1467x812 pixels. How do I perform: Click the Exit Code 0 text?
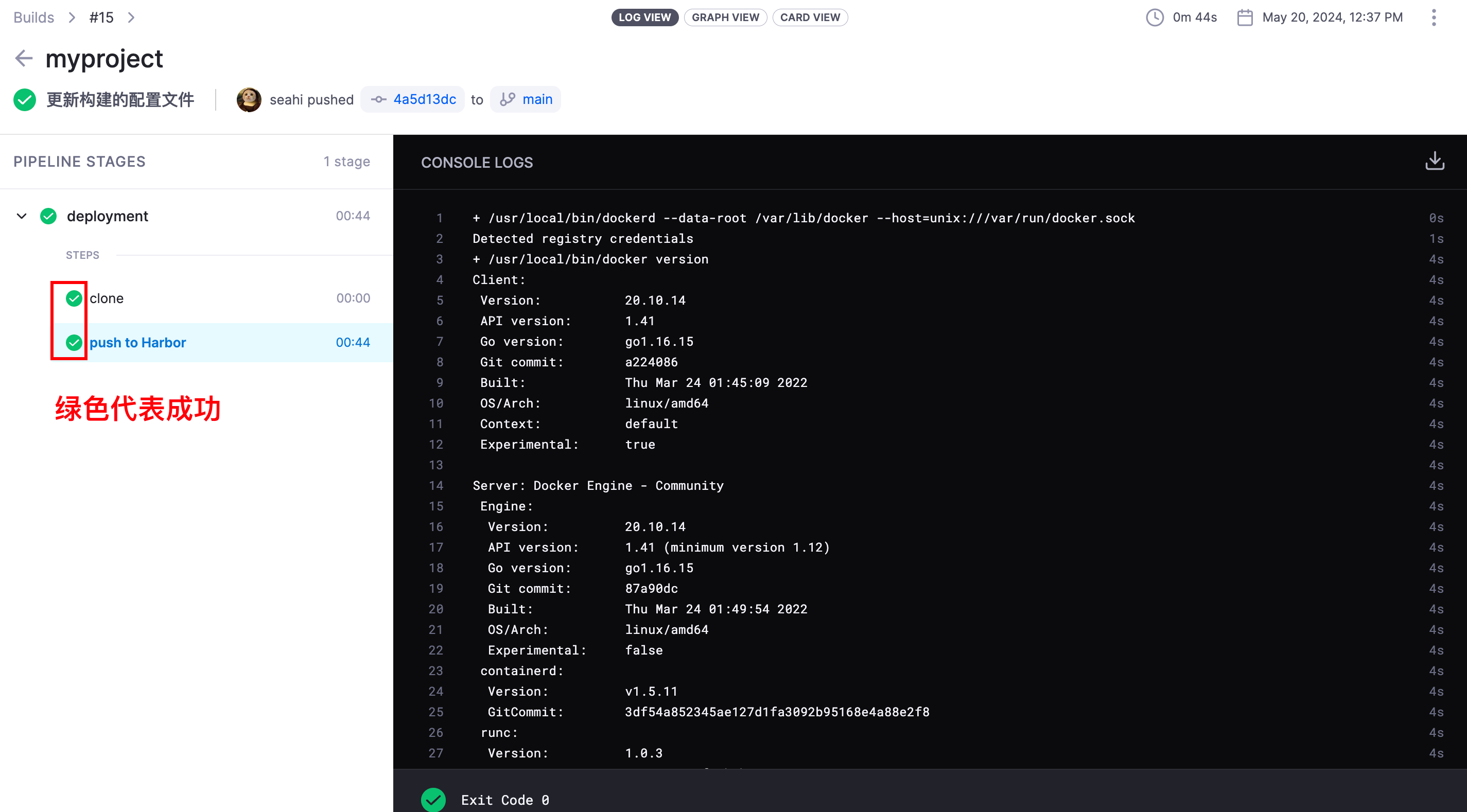point(505,800)
